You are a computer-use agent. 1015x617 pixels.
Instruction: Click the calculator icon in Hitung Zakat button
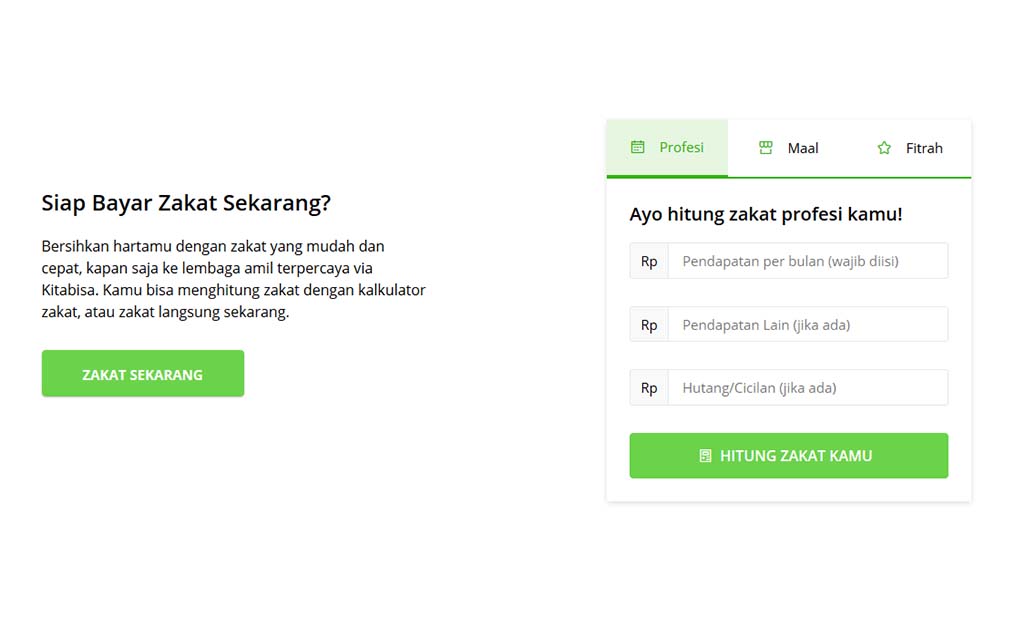tap(706, 456)
